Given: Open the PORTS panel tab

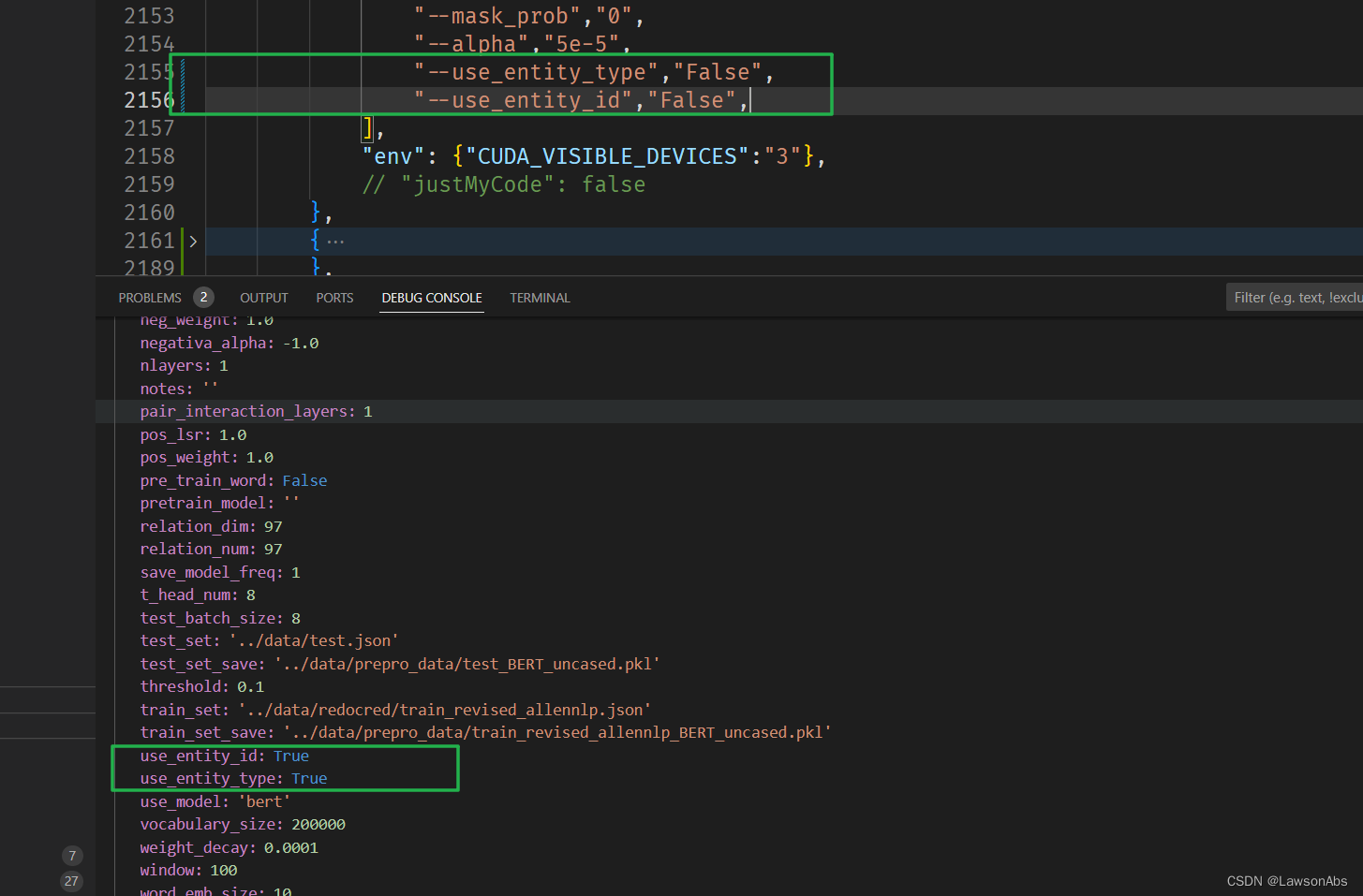Looking at the screenshot, I should tap(334, 298).
